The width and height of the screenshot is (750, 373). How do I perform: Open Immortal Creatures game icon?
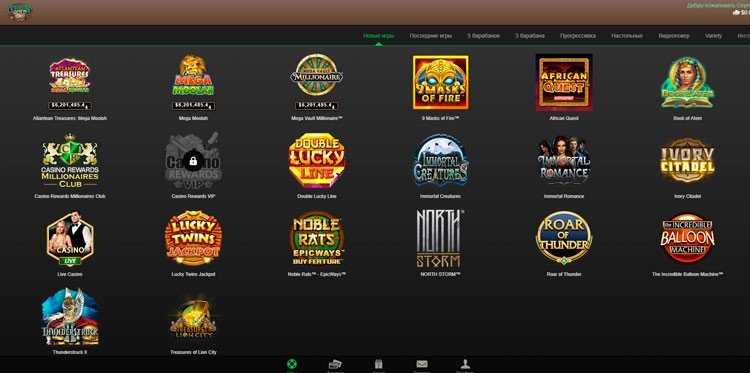coord(441,161)
